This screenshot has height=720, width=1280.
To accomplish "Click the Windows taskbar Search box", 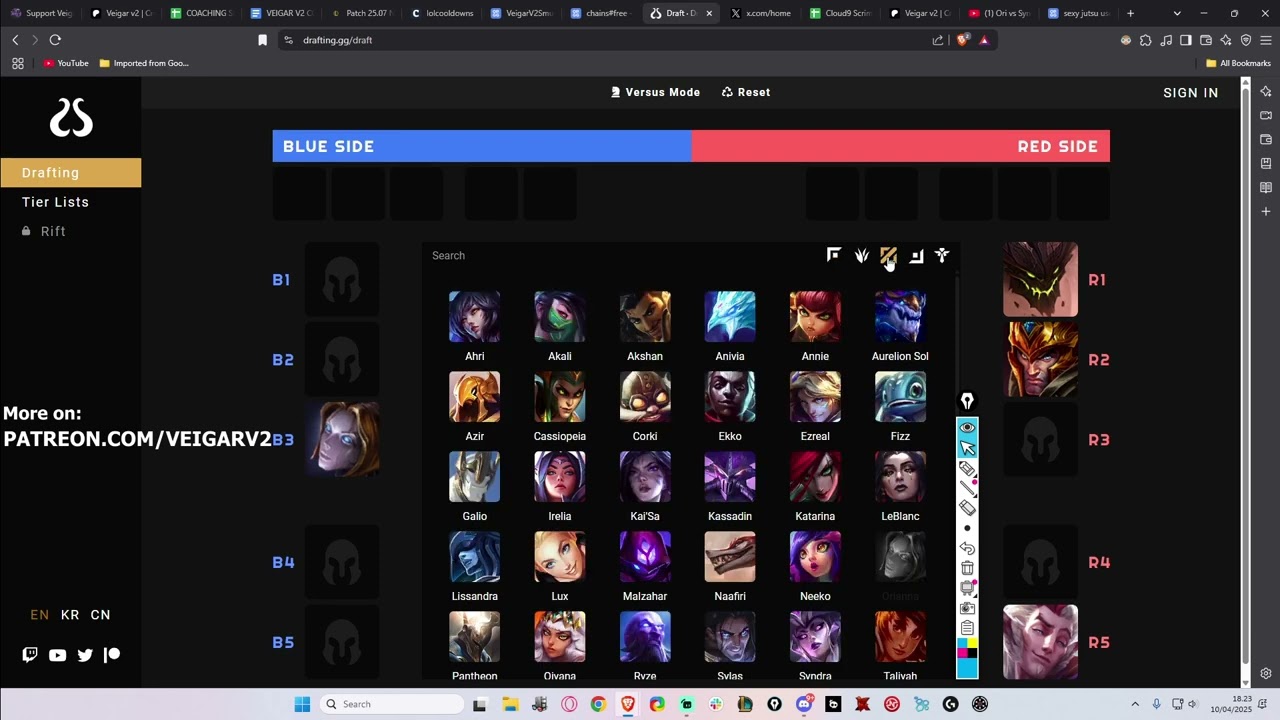I will click(x=390, y=704).
